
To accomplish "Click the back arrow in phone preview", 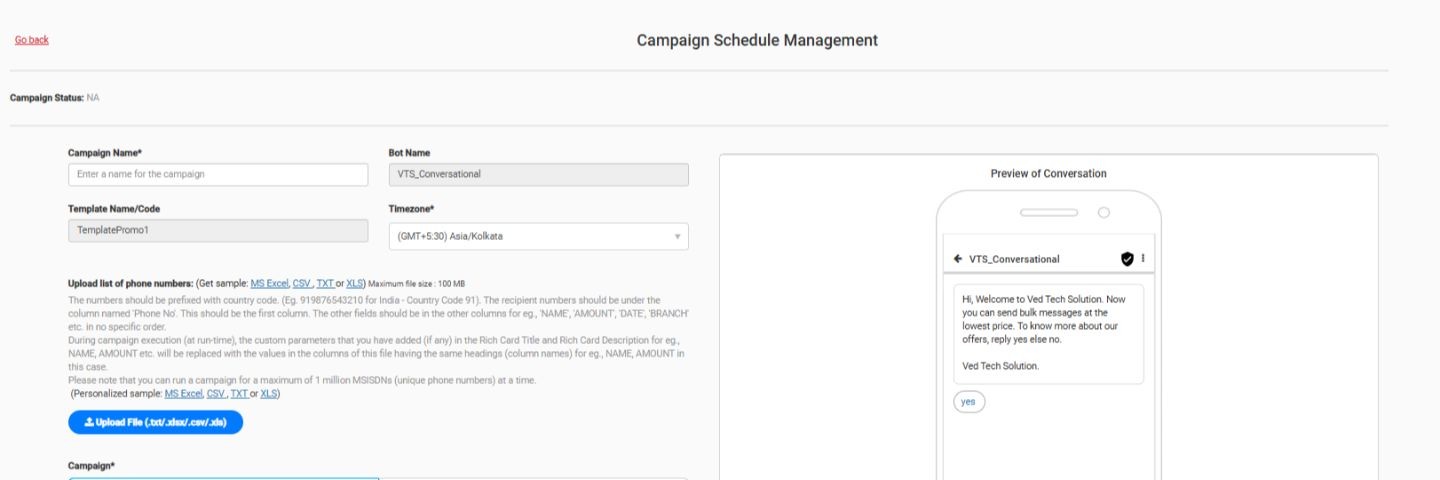I will 958,259.
